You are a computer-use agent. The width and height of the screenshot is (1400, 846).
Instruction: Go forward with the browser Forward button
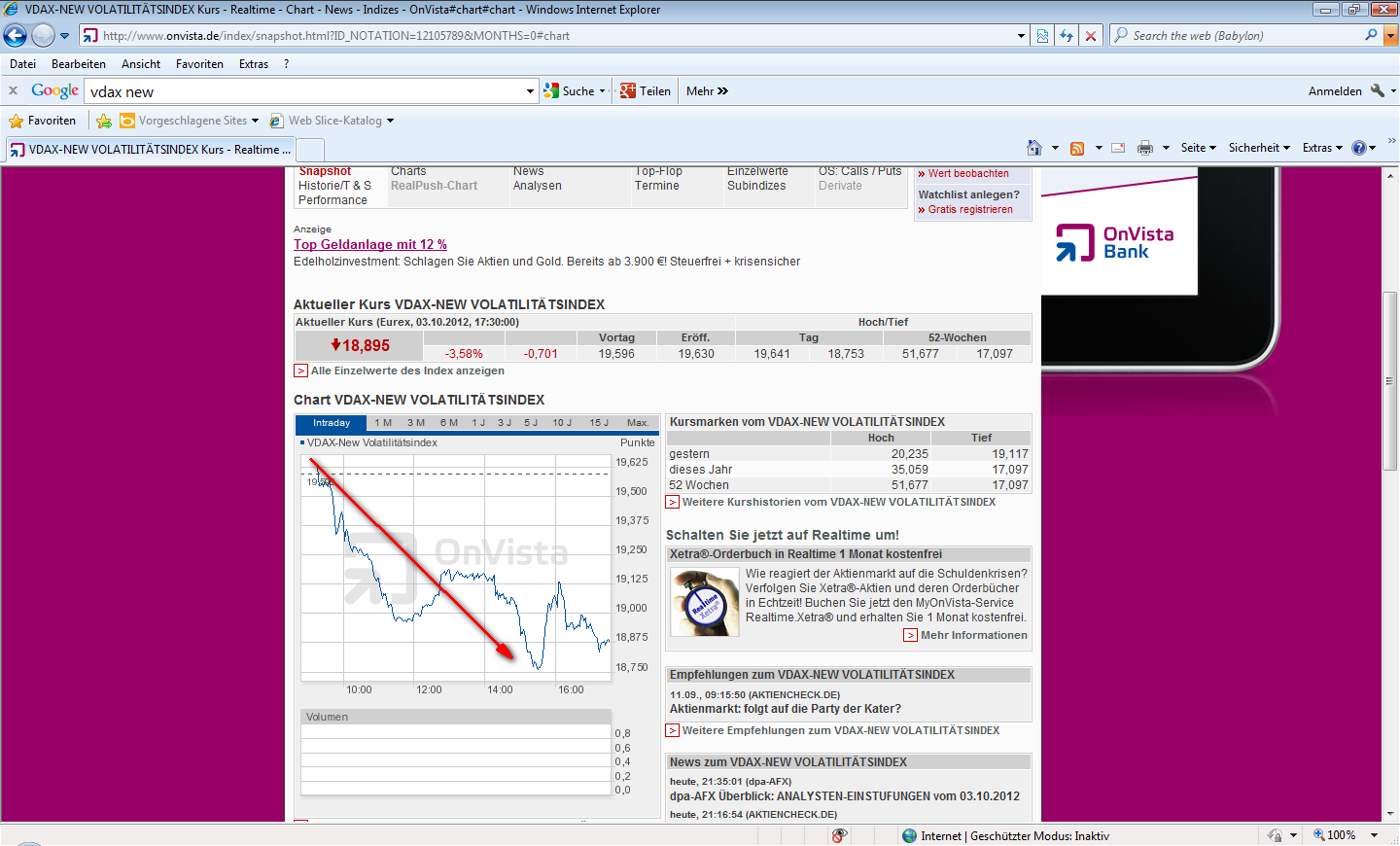43,36
